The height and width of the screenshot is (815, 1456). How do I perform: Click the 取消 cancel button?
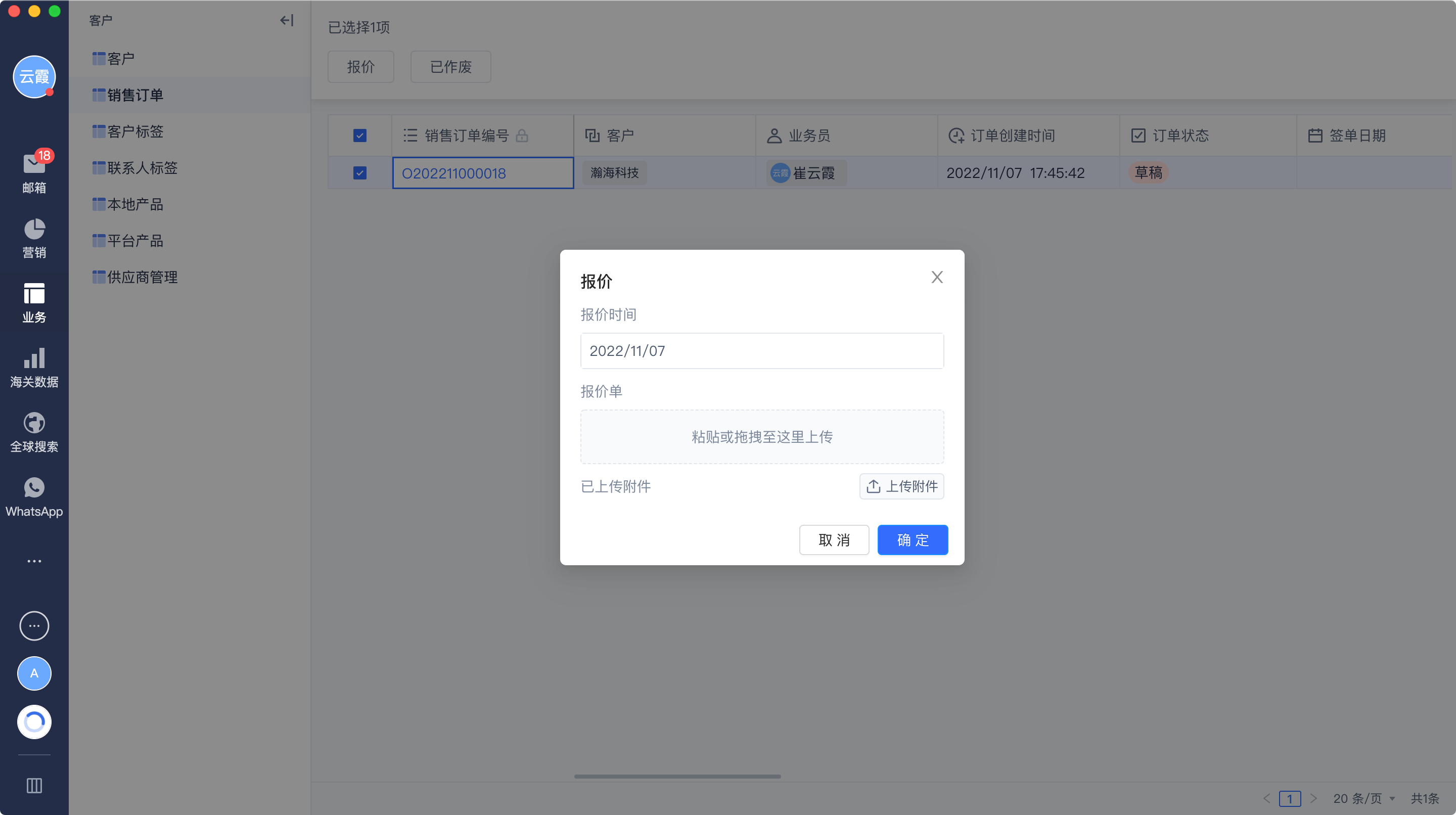pyautogui.click(x=834, y=540)
